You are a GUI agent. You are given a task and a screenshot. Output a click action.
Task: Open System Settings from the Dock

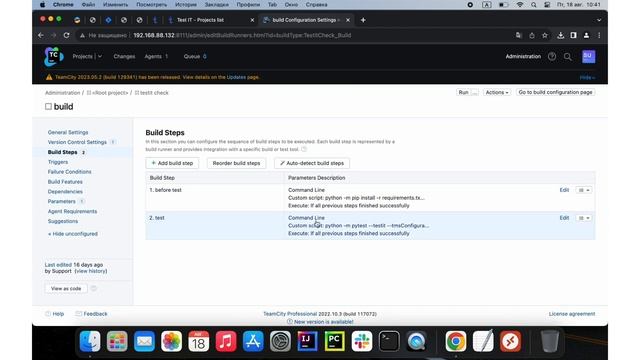280,341
